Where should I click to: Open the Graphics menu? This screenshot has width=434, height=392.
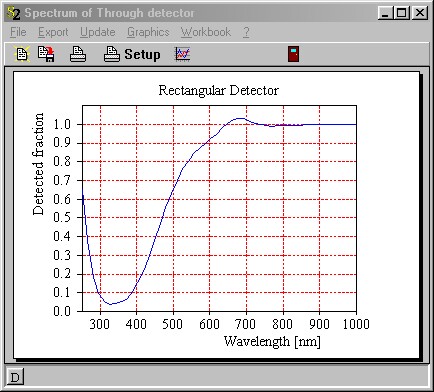click(x=148, y=32)
